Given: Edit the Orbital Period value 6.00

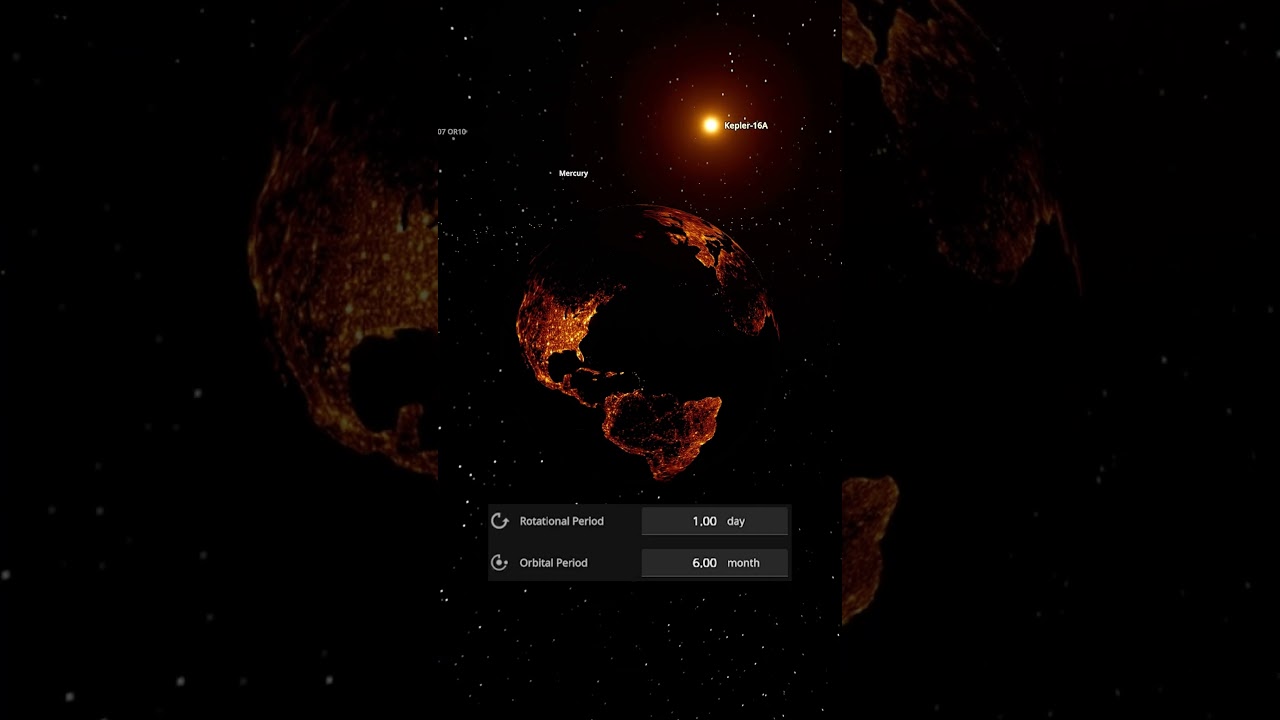Looking at the screenshot, I should pyautogui.click(x=704, y=563).
